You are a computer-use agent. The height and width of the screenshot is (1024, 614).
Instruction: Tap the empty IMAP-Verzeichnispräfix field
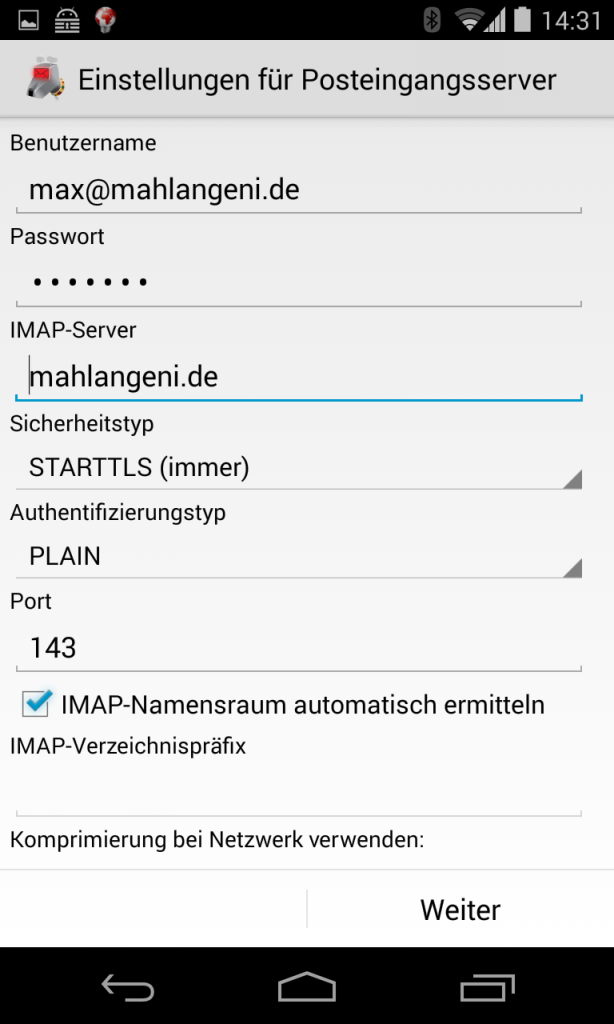pos(298,795)
